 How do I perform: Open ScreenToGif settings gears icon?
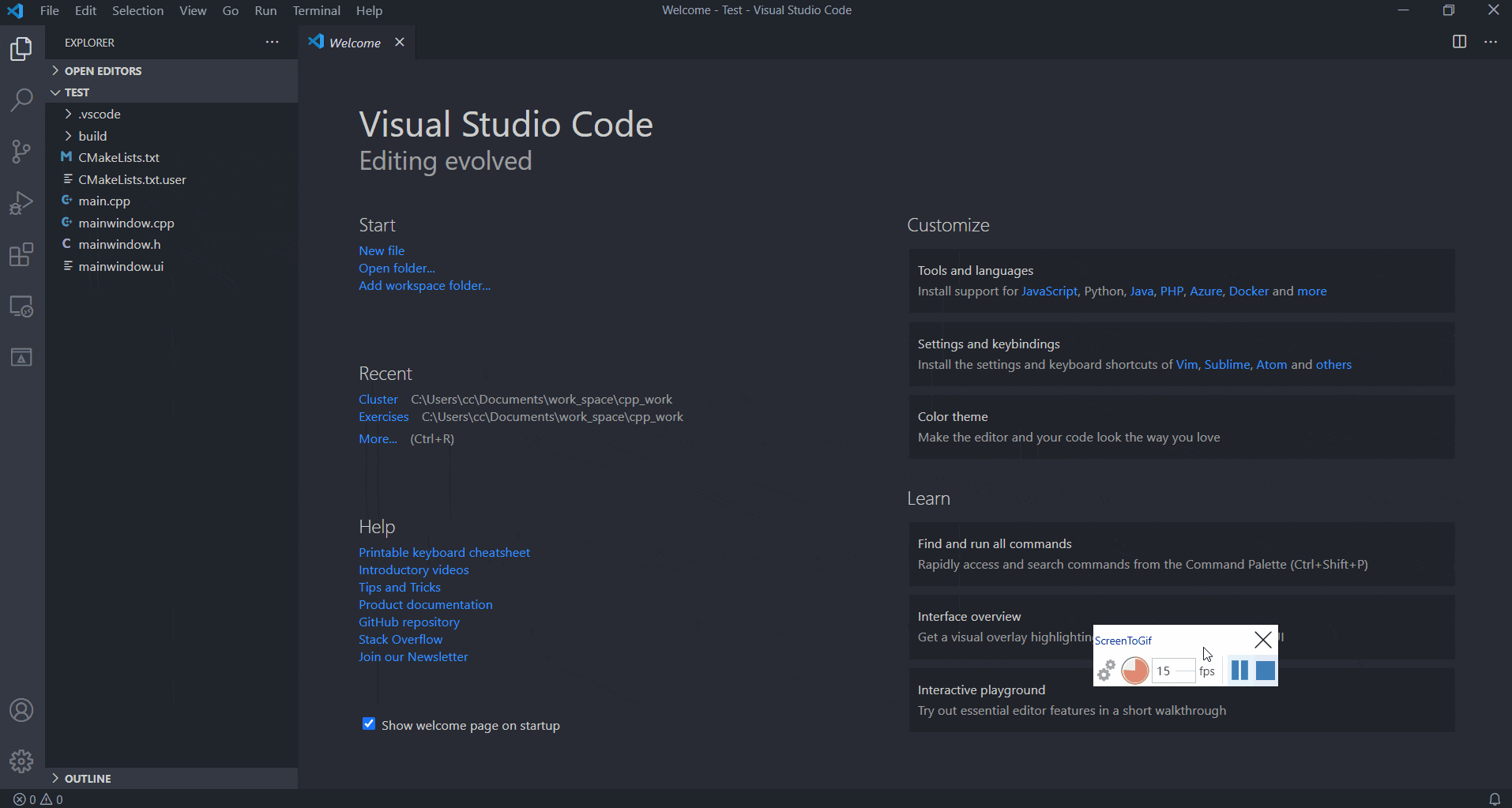pyautogui.click(x=1106, y=671)
